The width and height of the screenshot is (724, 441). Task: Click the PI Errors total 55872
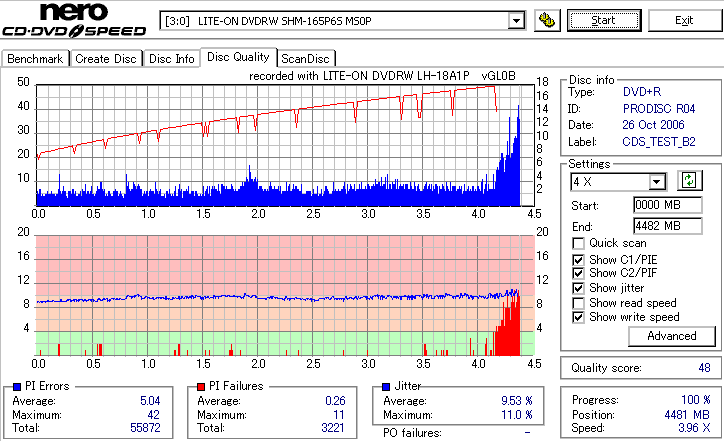145,428
